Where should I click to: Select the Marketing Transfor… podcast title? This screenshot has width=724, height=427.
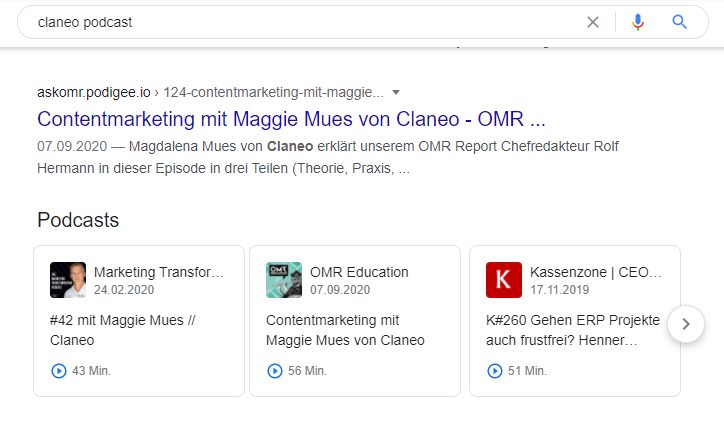[x=159, y=272]
